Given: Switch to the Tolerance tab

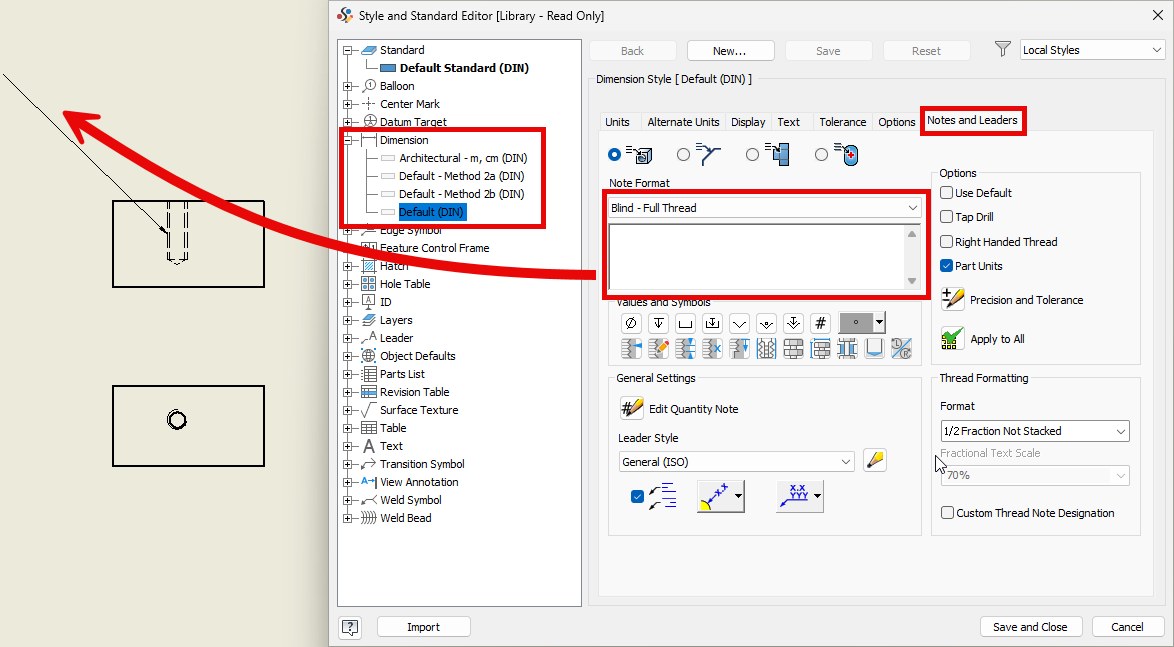Looking at the screenshot, I should (842, 121).
